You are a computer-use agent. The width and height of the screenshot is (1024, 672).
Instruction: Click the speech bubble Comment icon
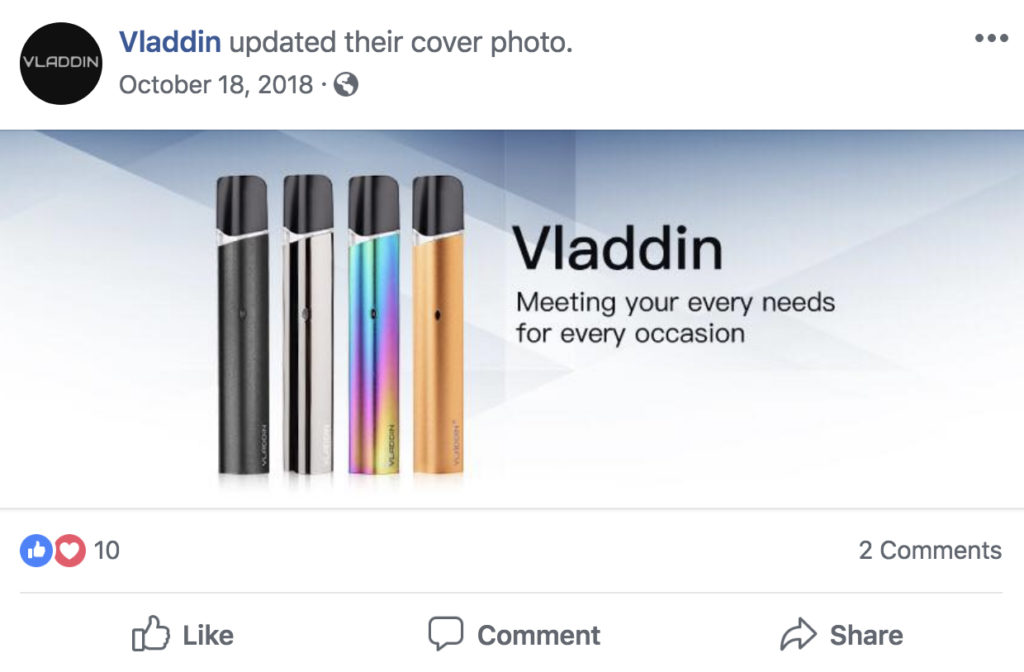coord(446,633)
